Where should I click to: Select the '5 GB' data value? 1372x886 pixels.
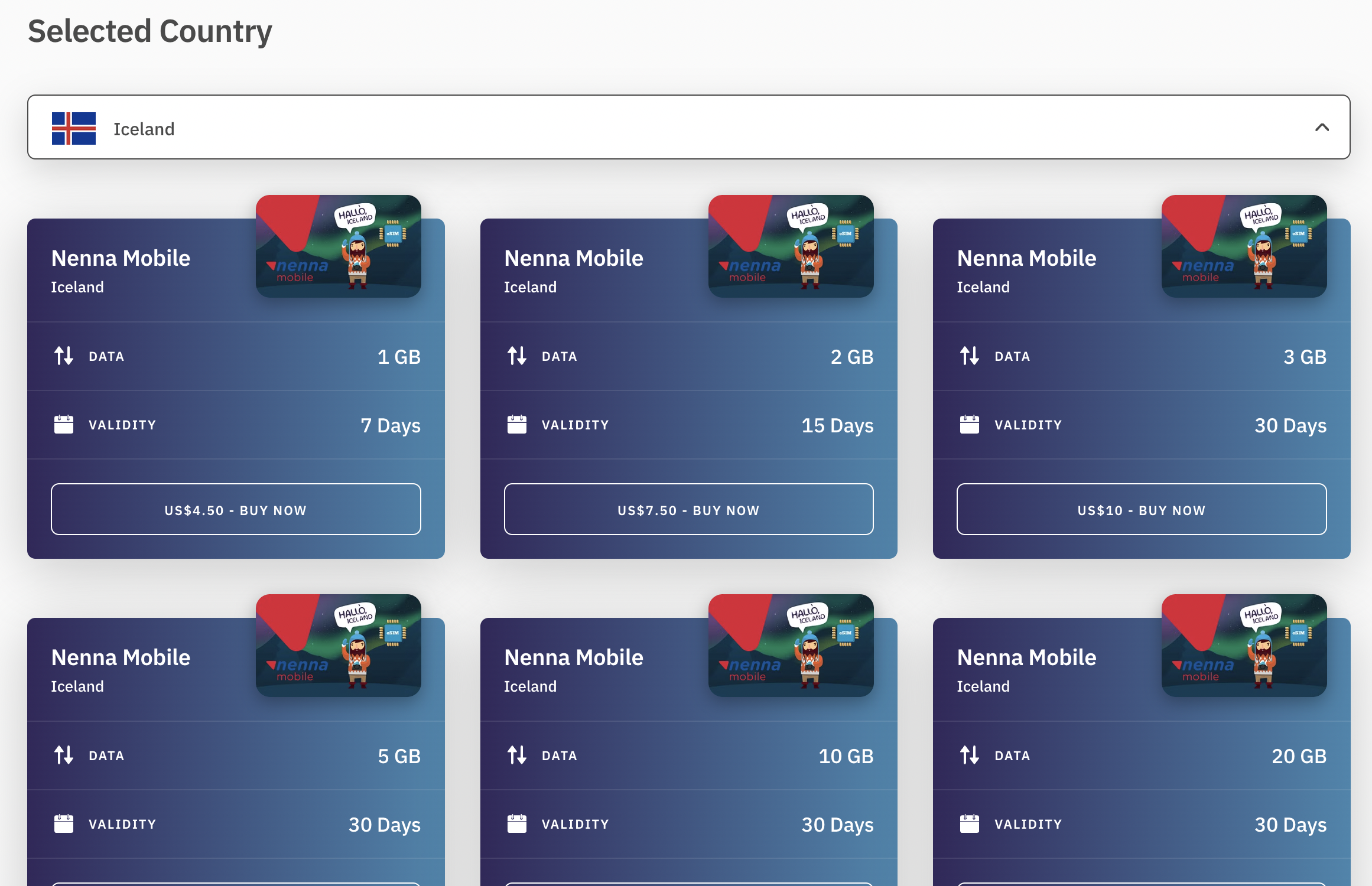click(399, 756)
